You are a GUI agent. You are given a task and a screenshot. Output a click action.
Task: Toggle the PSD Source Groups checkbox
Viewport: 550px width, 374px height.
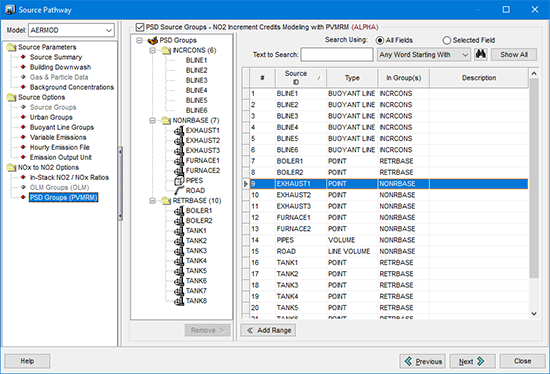click(x=140, y=27)
